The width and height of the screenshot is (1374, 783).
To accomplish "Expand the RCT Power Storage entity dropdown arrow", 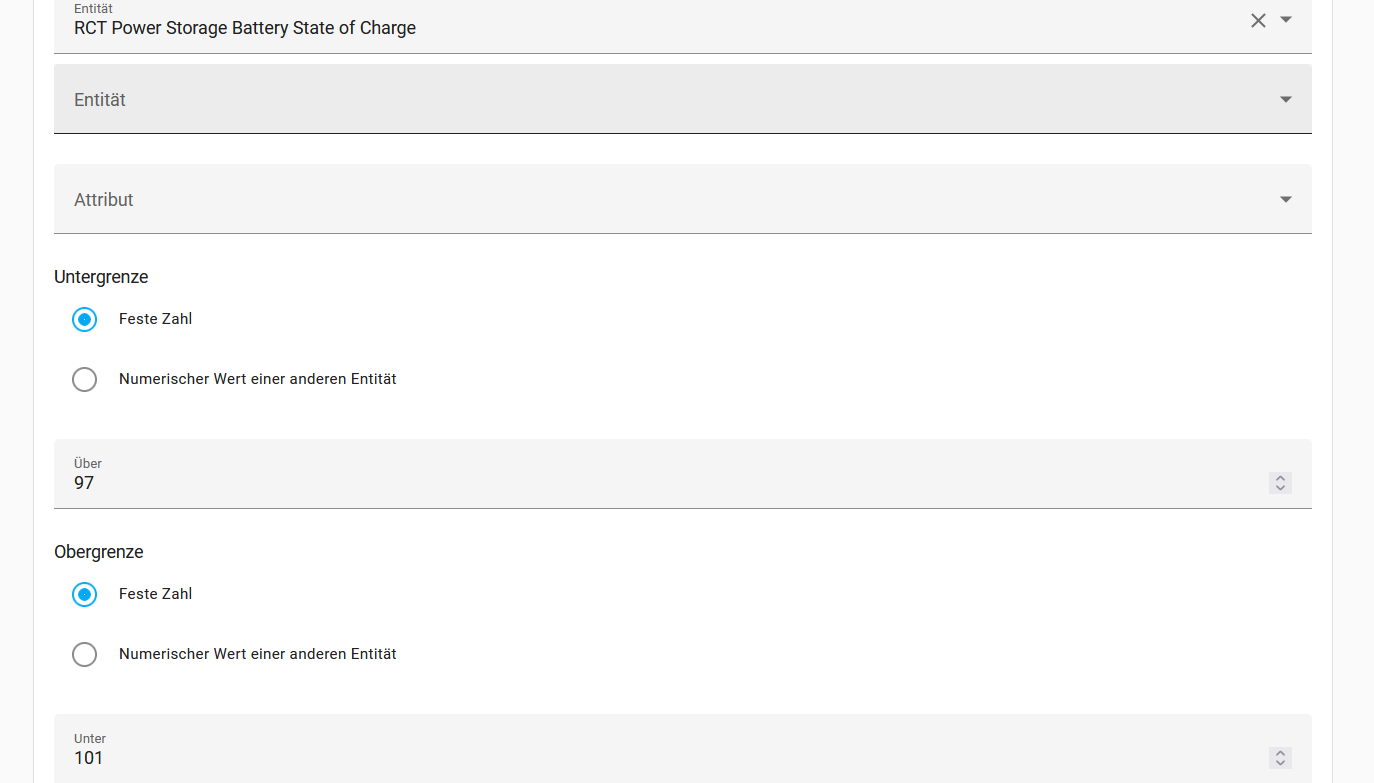I will coord(1286,20).
